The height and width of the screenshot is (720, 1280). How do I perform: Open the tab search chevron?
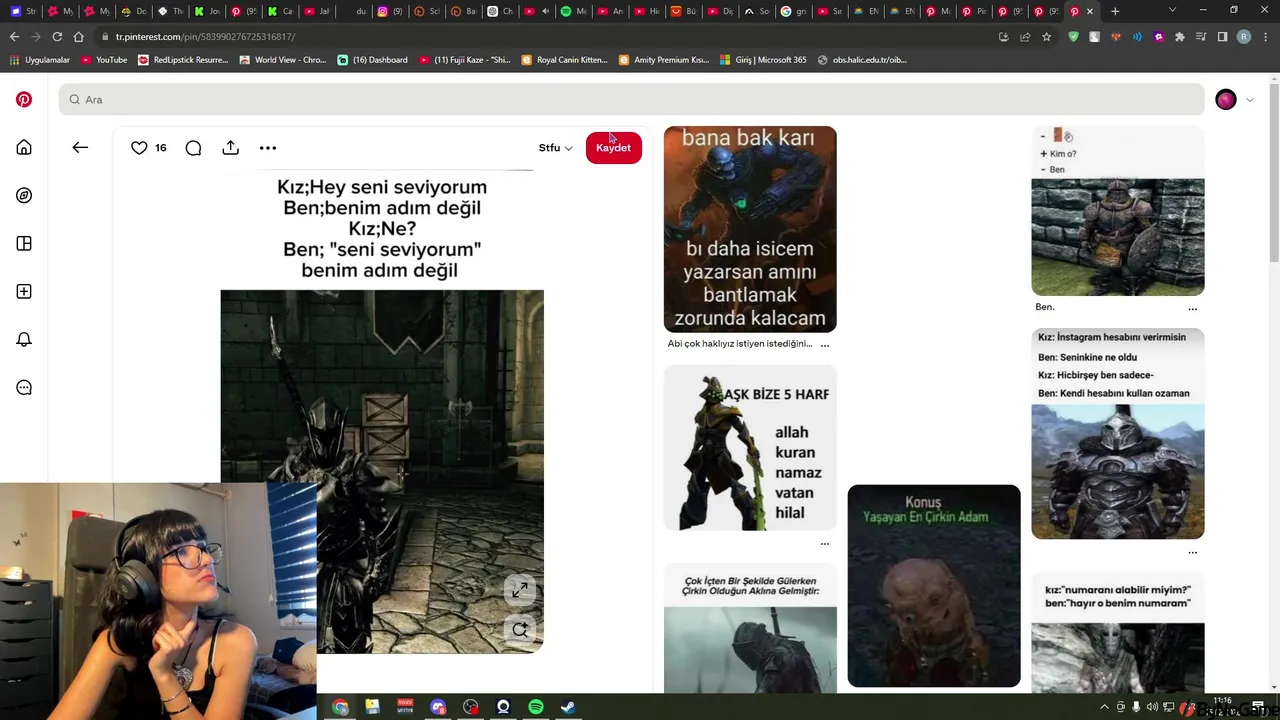click(x=1172, y=11)
